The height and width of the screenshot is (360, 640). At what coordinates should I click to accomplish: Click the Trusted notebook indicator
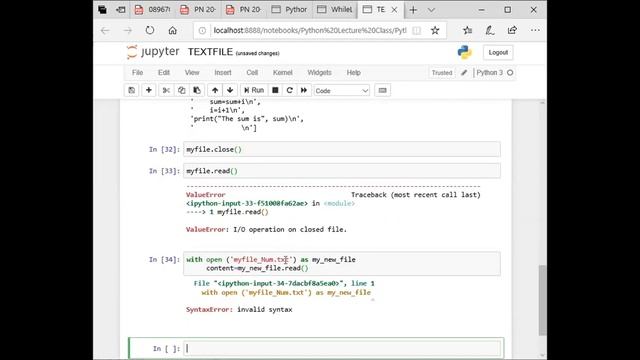[x=442, y=73]
